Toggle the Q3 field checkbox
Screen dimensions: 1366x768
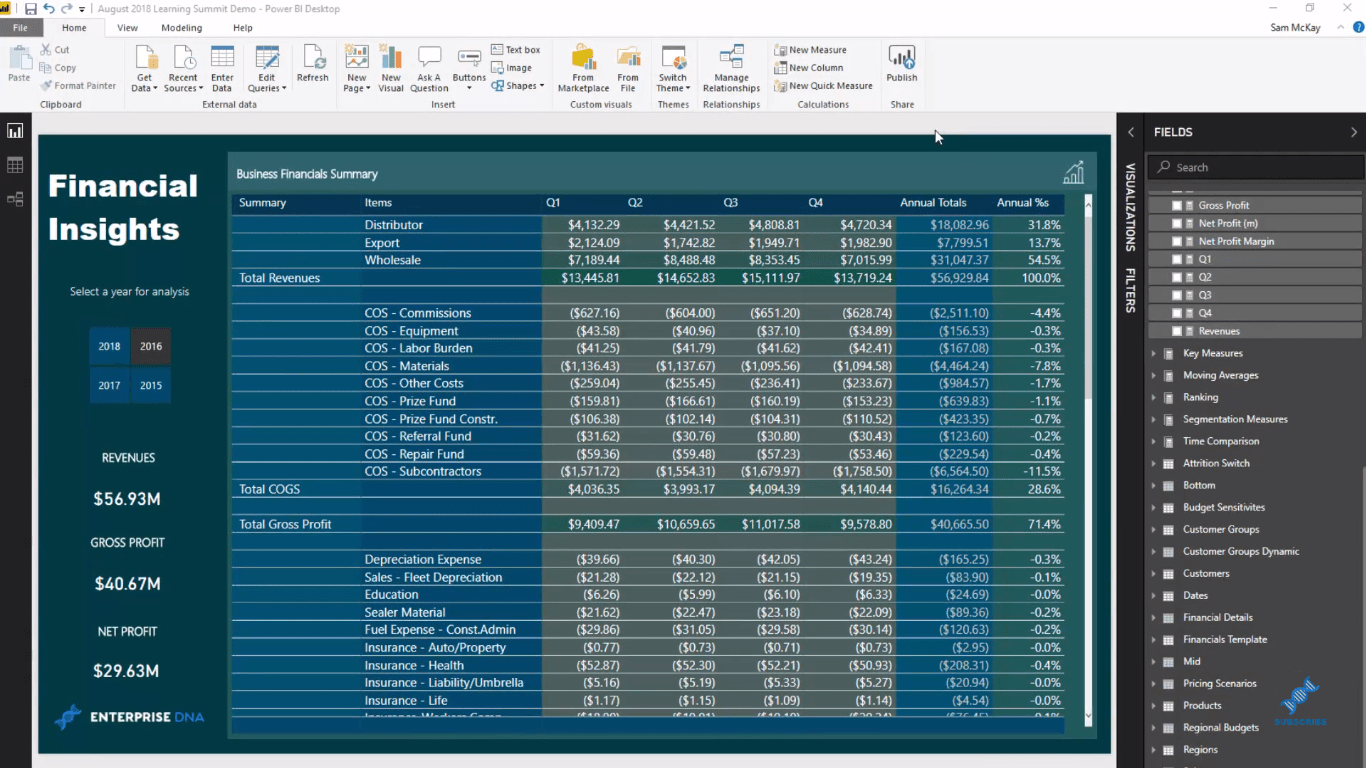(1177, 295)
